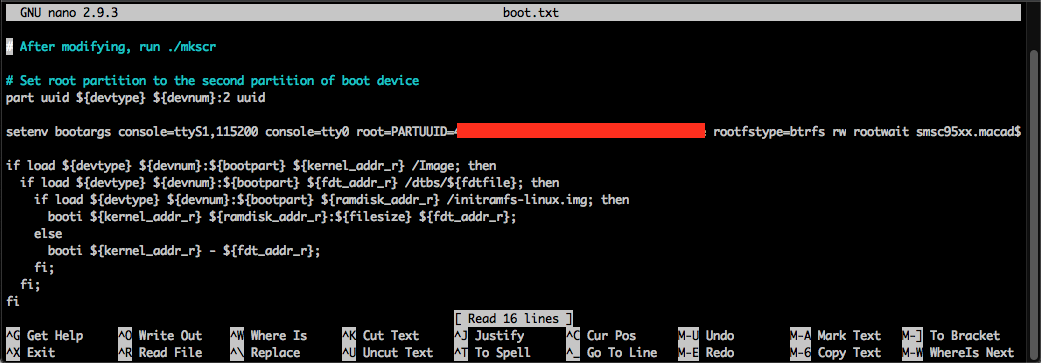Choose the Replace shortcut
The width and height of the screenshot is (1041, 363).
(x=265, y=352)
